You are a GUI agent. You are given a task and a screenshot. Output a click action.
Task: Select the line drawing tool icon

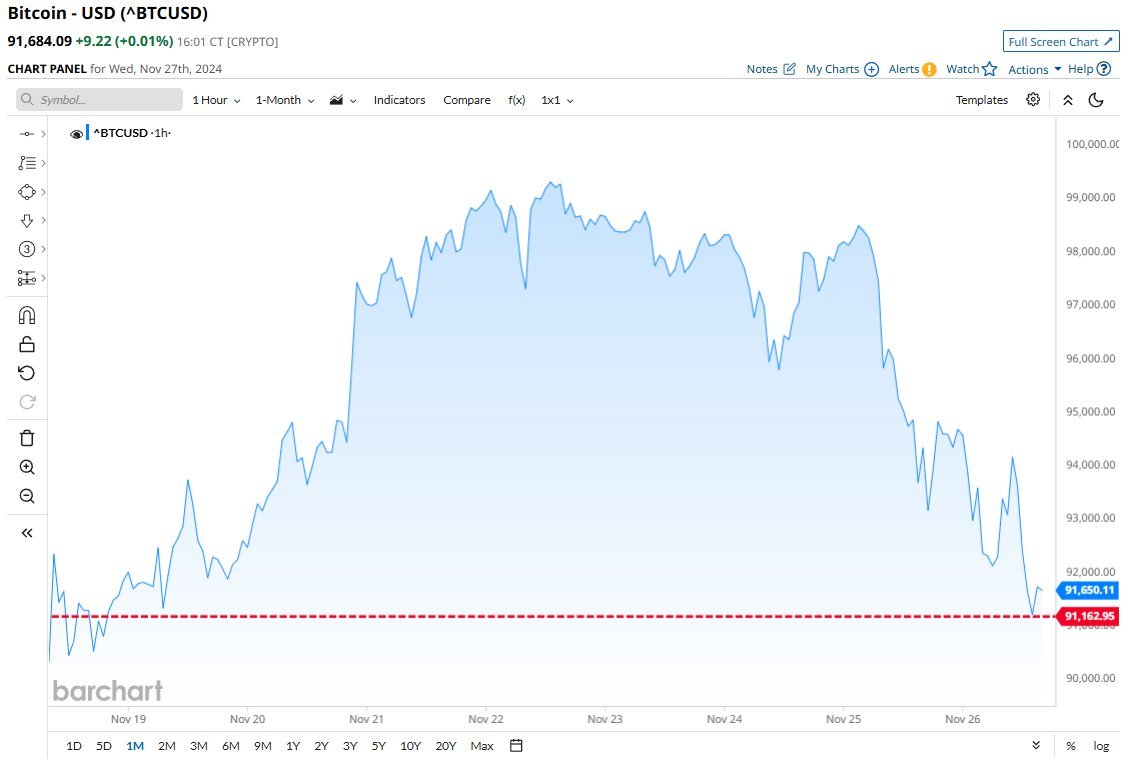tap(27, 134)
